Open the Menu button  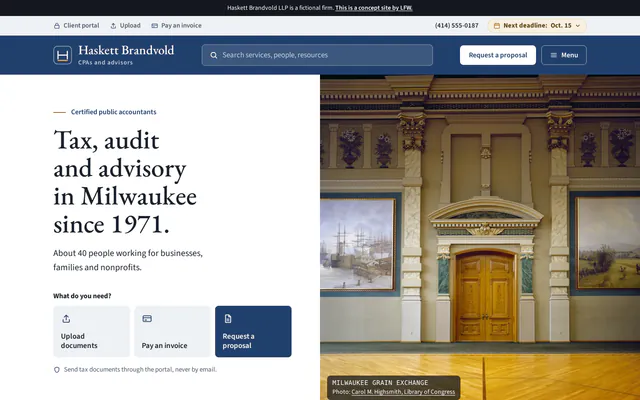click(564, 55)
